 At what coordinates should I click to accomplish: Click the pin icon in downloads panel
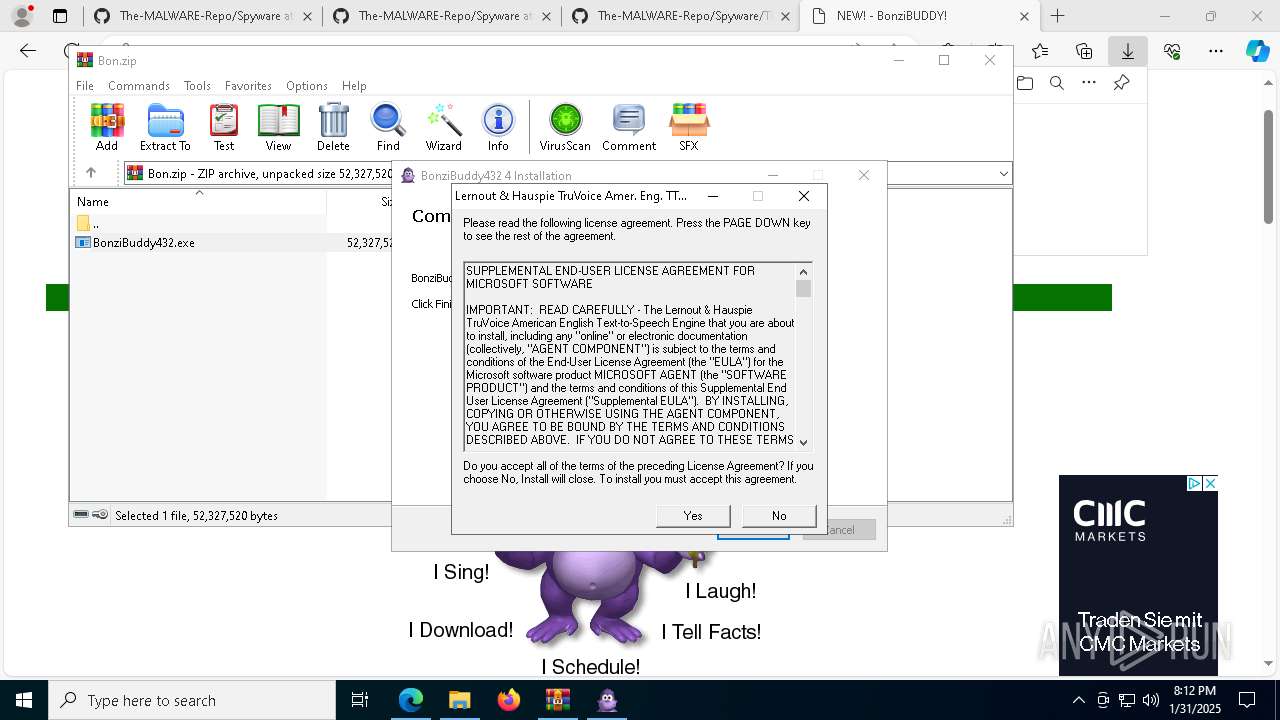pyautogui.click(x=1121, y=83)
